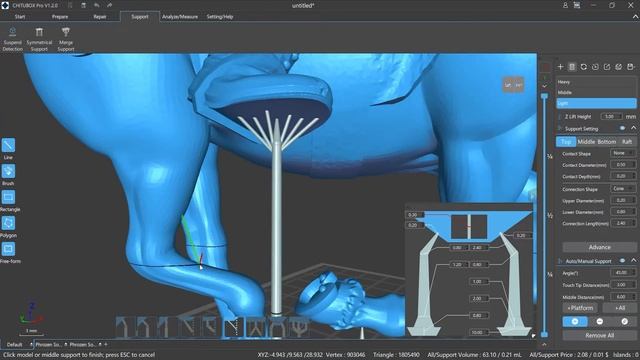Collapse the Auto/Manual Support section
640x360 pixels.
[x=633, y=260]
